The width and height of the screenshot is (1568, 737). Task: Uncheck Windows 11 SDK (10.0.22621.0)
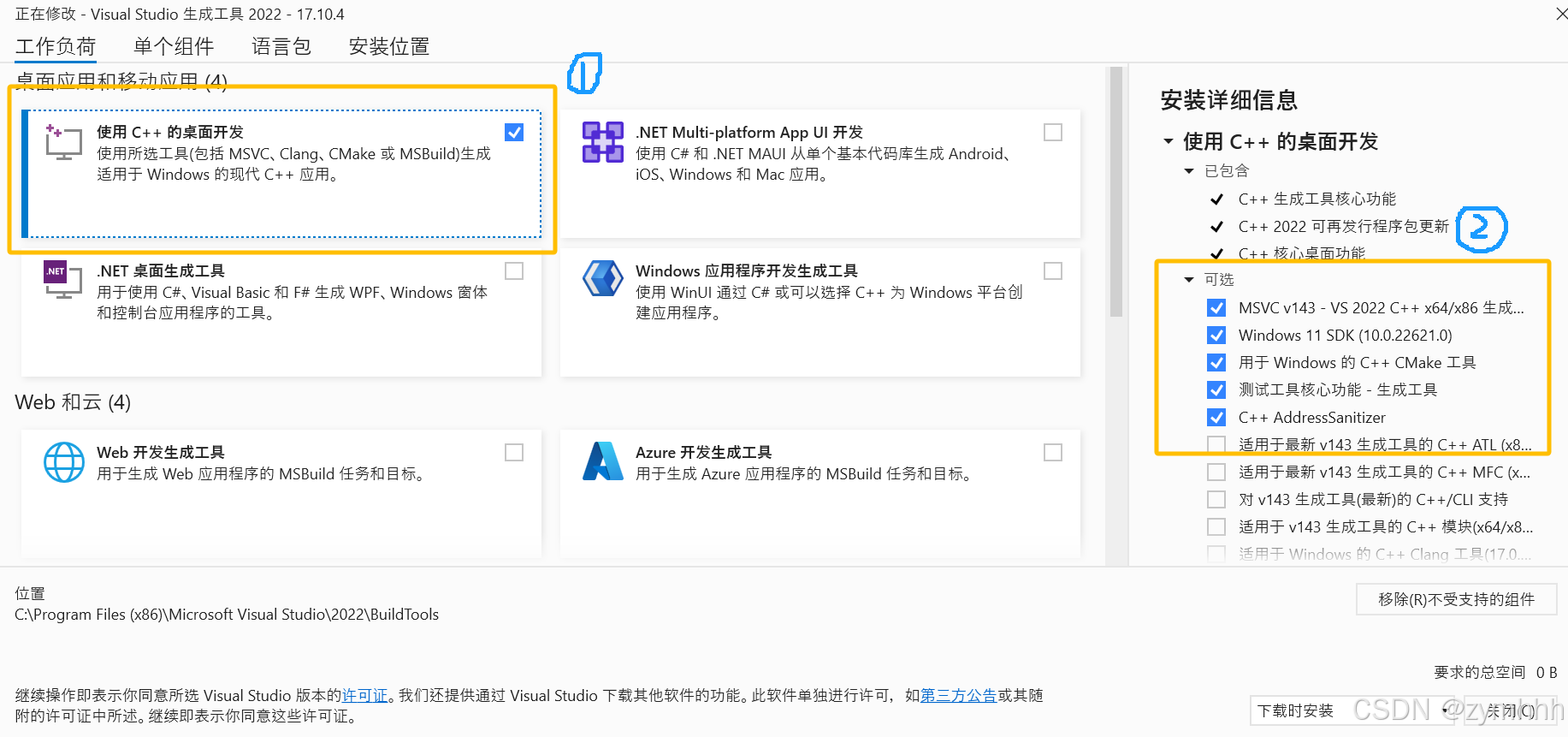(1216, 336)
